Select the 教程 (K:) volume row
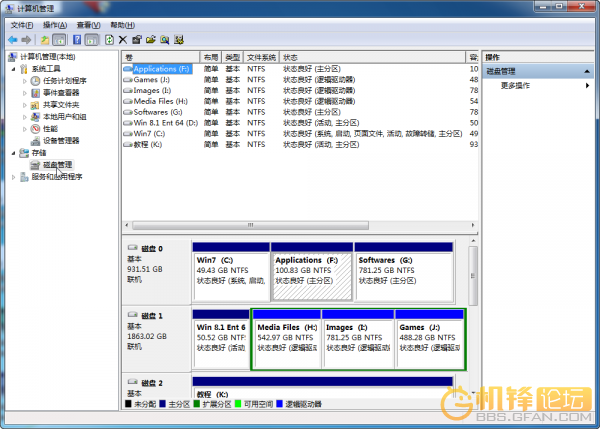The width and height of the screenshot is (600, 429). (x=300, y=144)
